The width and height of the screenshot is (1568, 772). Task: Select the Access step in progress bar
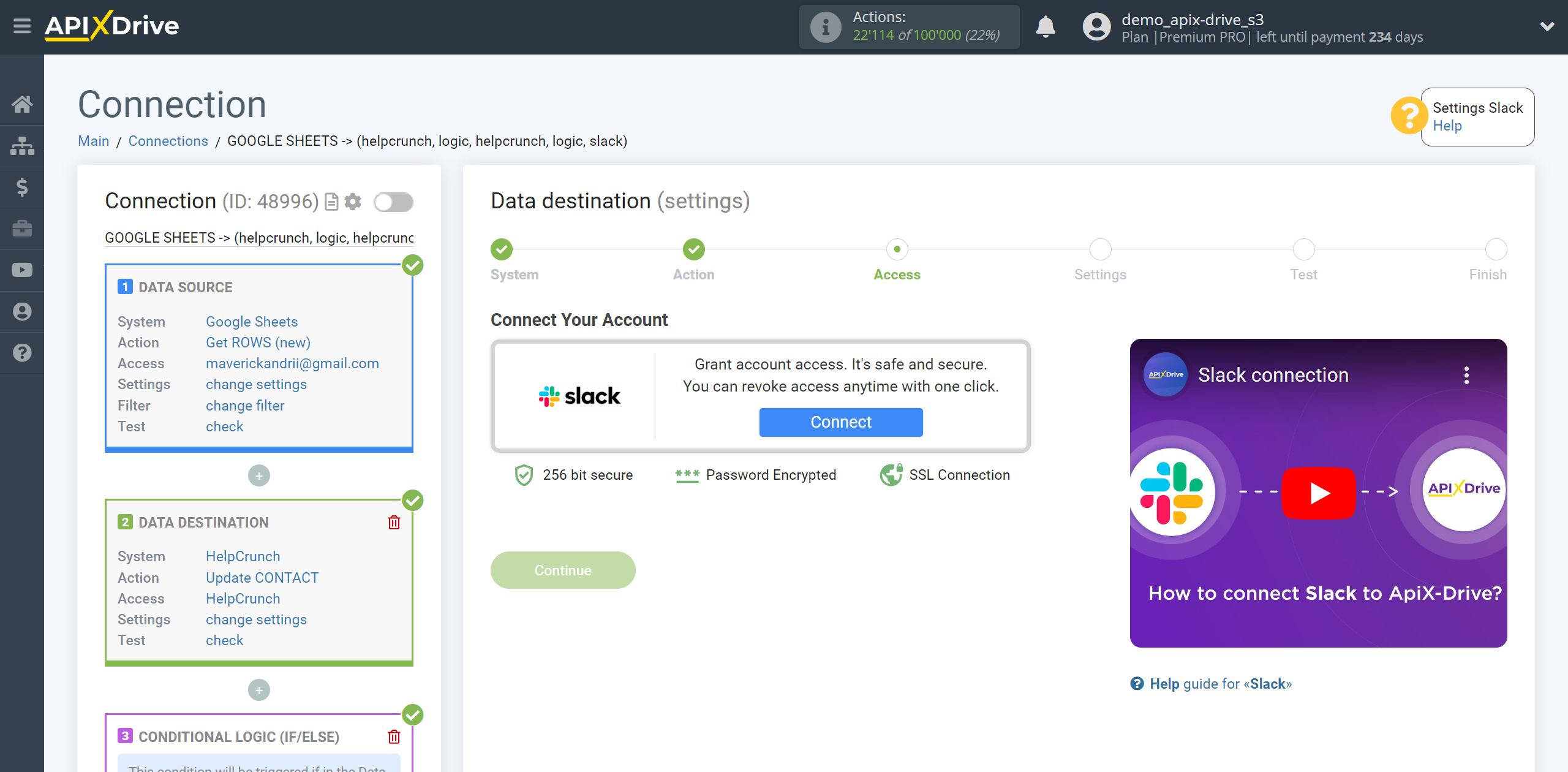(897, 249)
